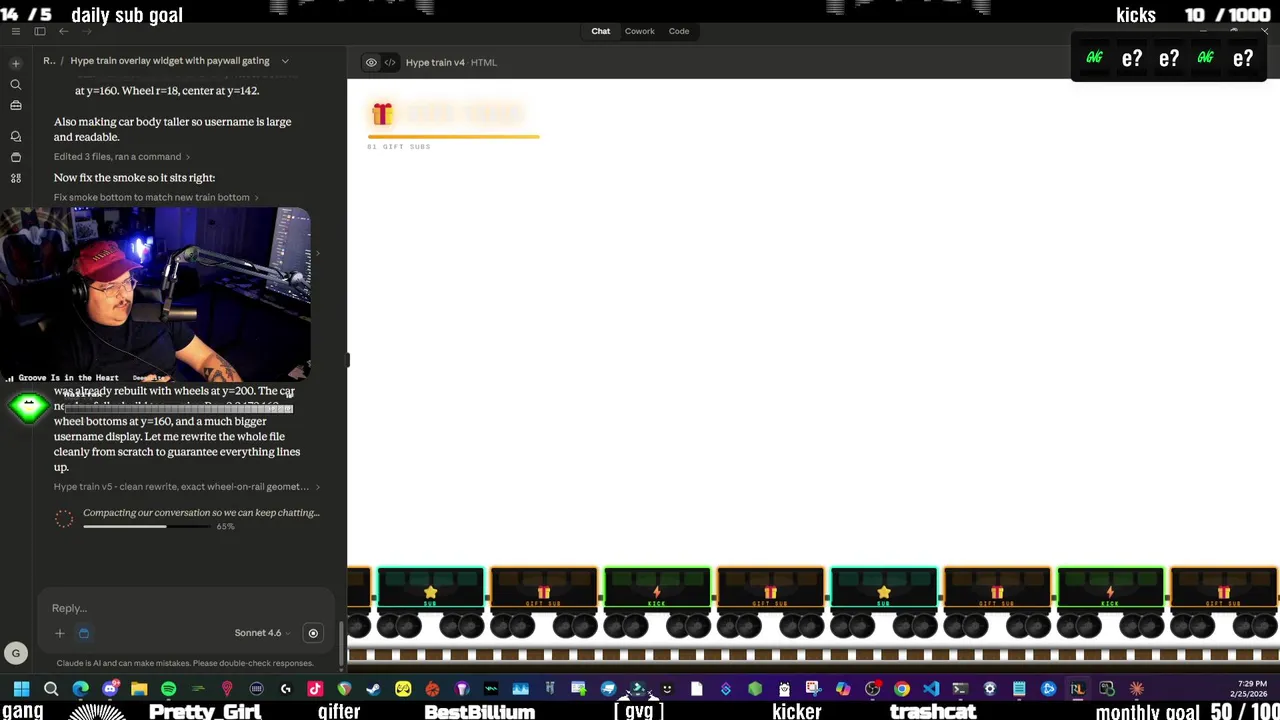Viewport: 1280px width, 720px height.
Task: Click the disclaimer text about Claude mistakes
Action: (x=185, y=663)
